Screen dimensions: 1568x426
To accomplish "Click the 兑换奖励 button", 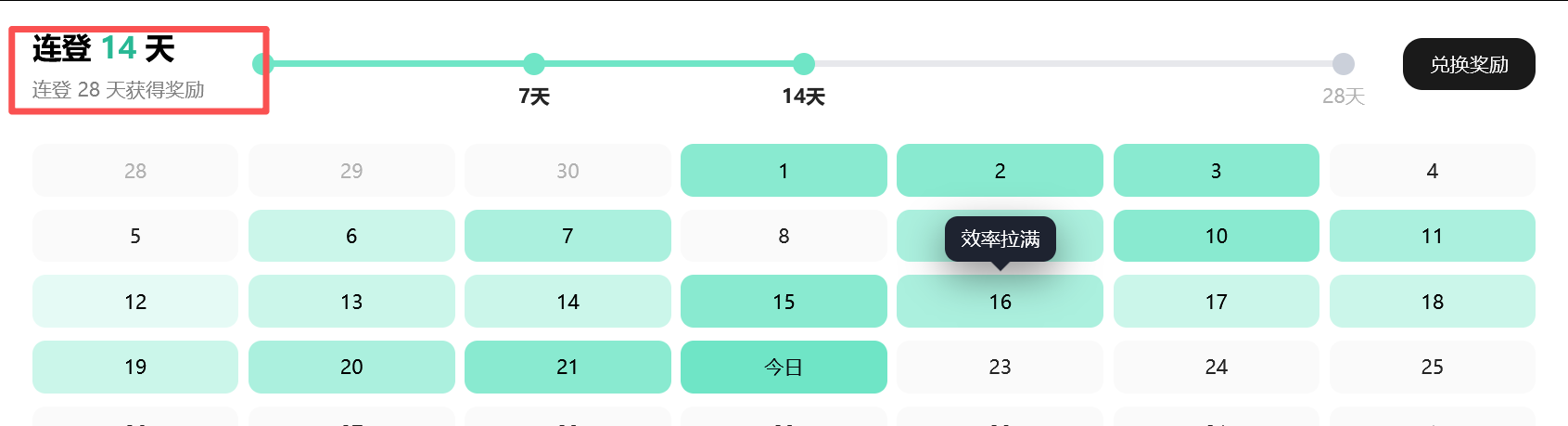I will click(1469, 64).
